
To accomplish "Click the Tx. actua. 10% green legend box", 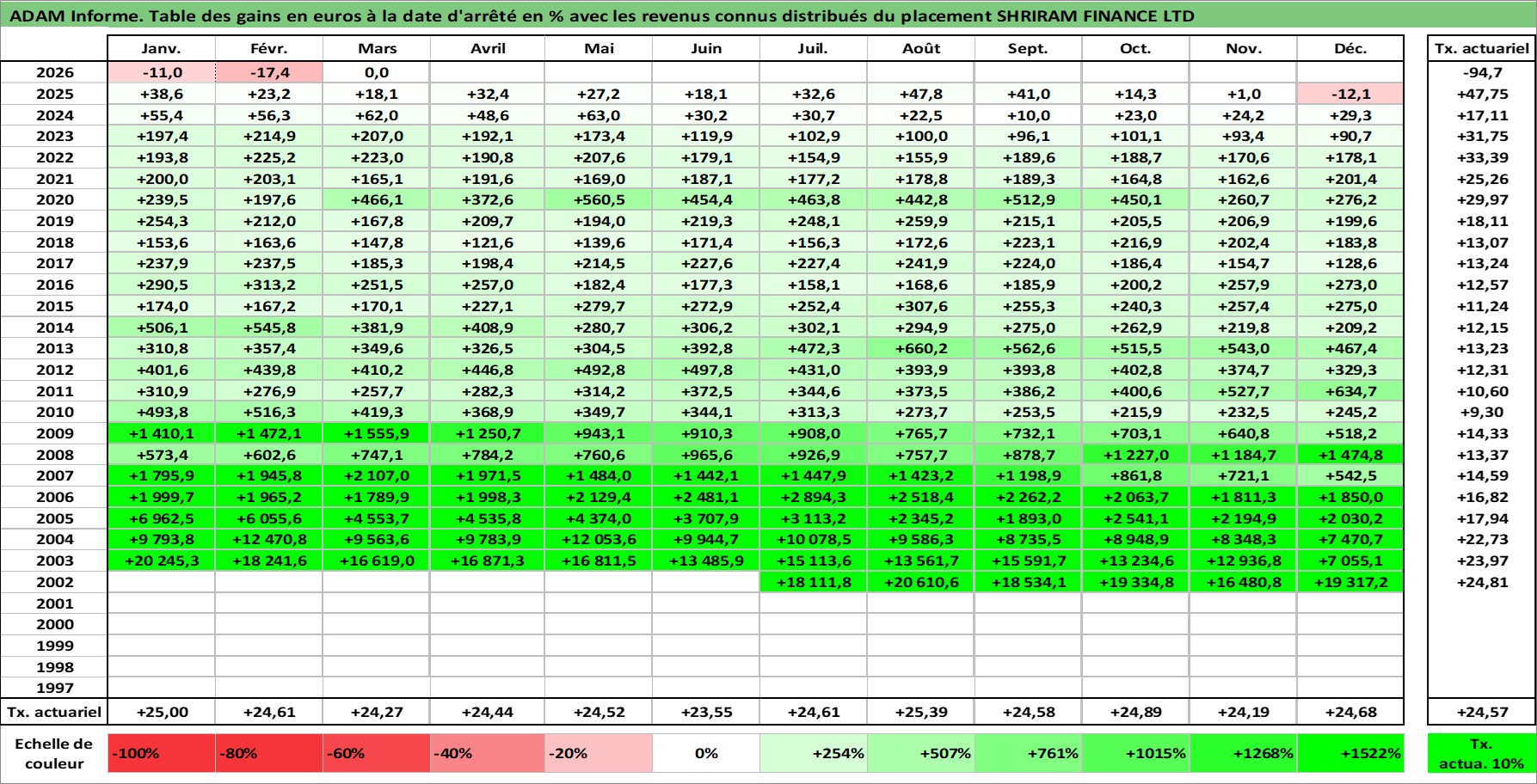I will [1482, 753].
